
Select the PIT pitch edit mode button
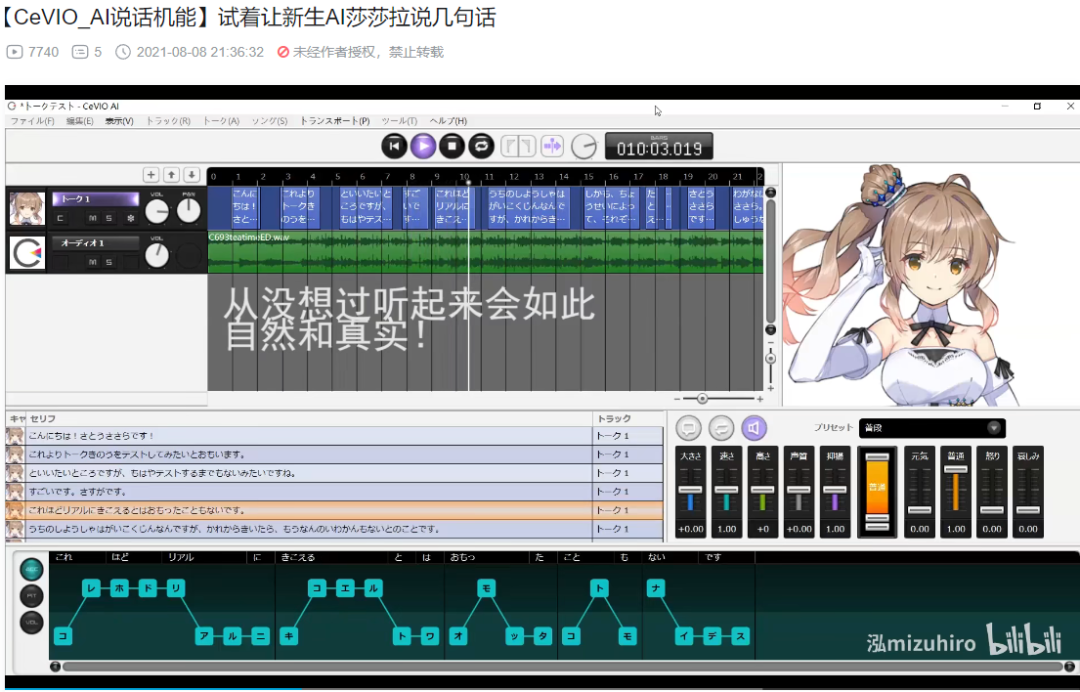click(32, 596)
